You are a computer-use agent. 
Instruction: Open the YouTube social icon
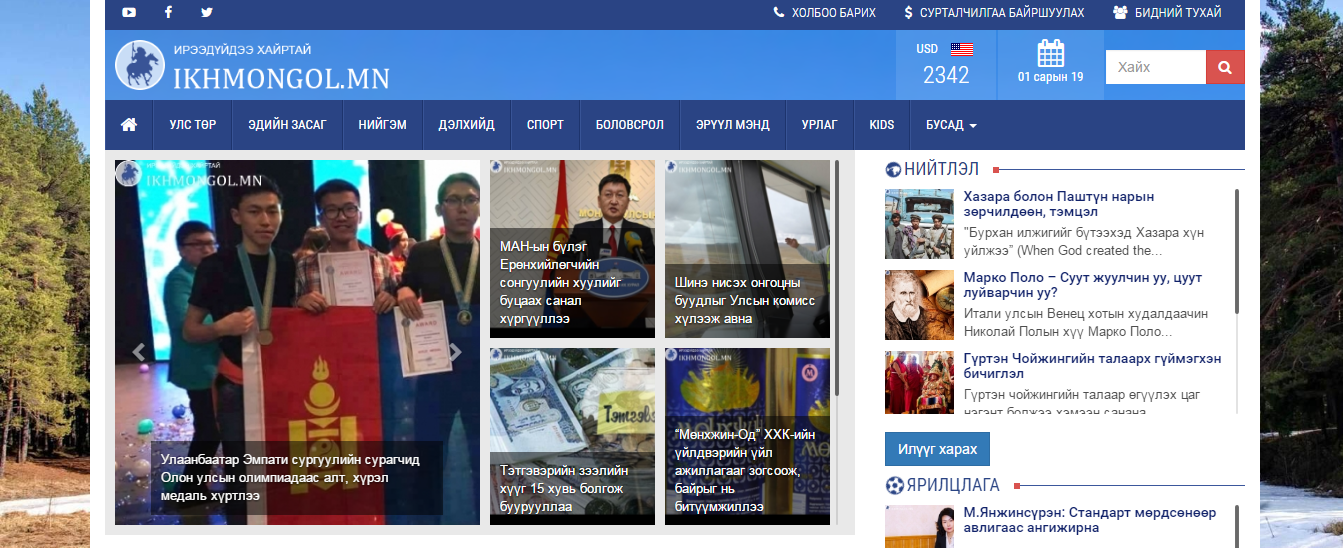click(129, 13)
